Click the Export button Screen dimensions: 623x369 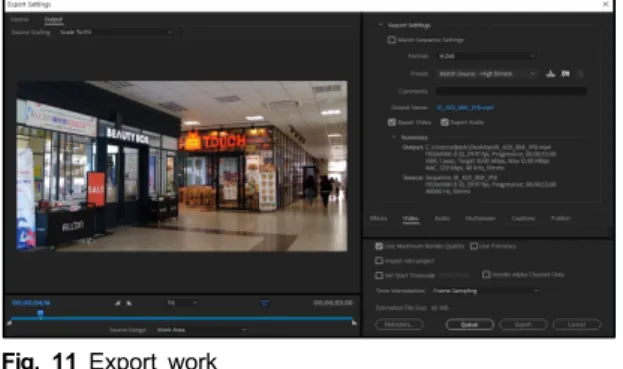(523, 325)
